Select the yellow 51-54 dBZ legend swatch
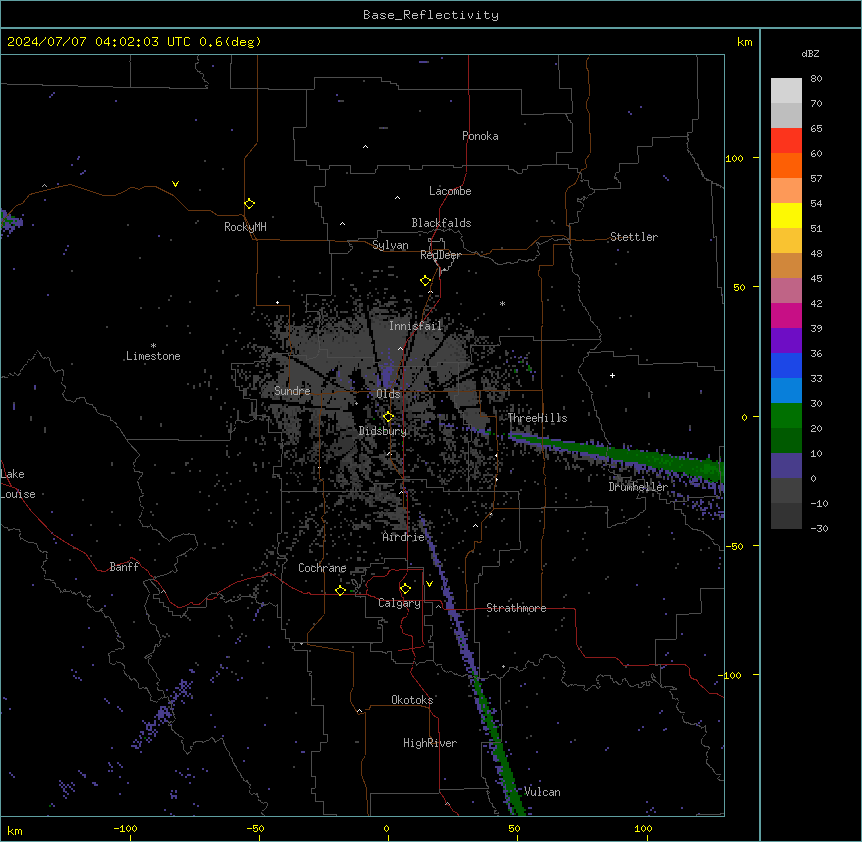Screen dimensions: 862x842 [x=786, y=215]
